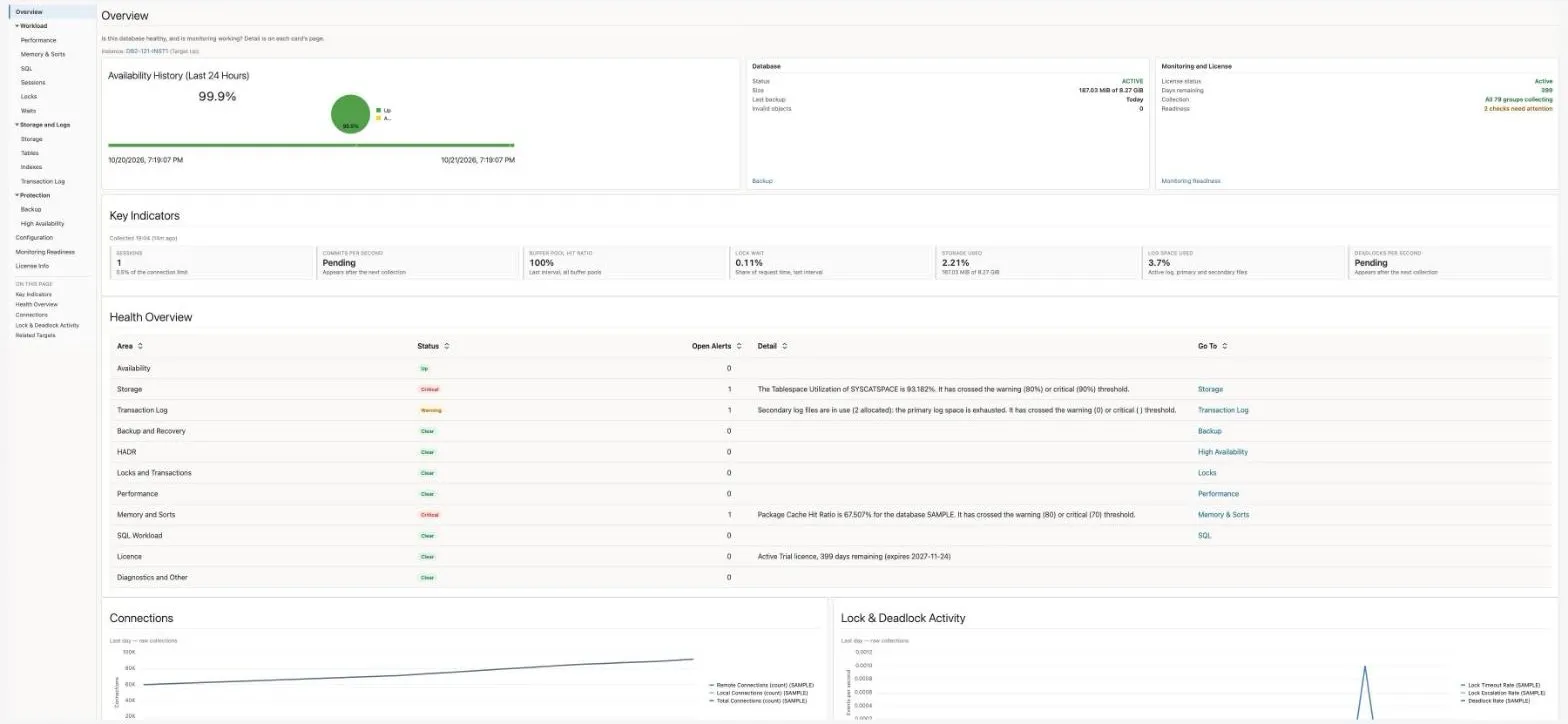Follow the Memory & Sorts Go To link
Screen dimensions: 1568x724
tap(1223, 515)
